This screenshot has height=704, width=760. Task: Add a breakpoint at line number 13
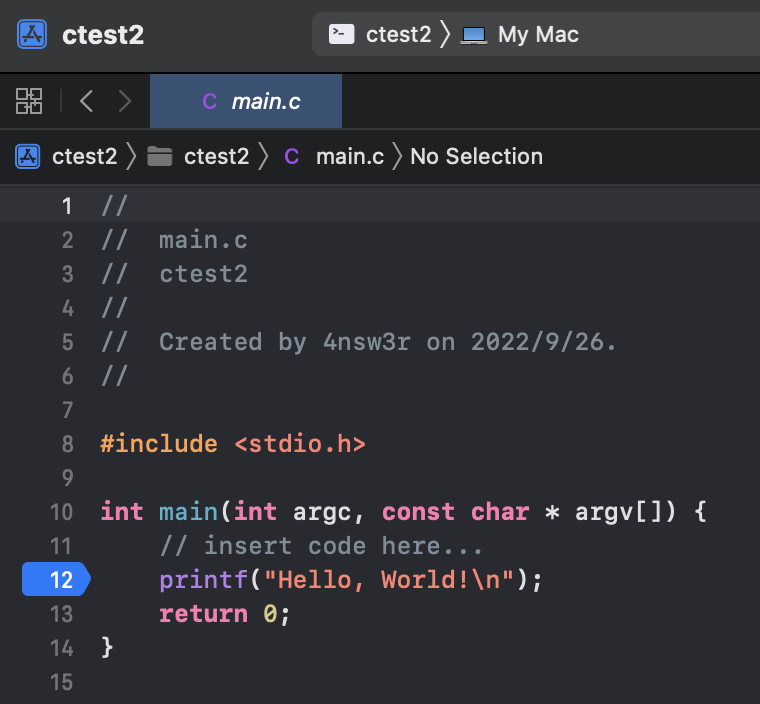coord(61,614)
